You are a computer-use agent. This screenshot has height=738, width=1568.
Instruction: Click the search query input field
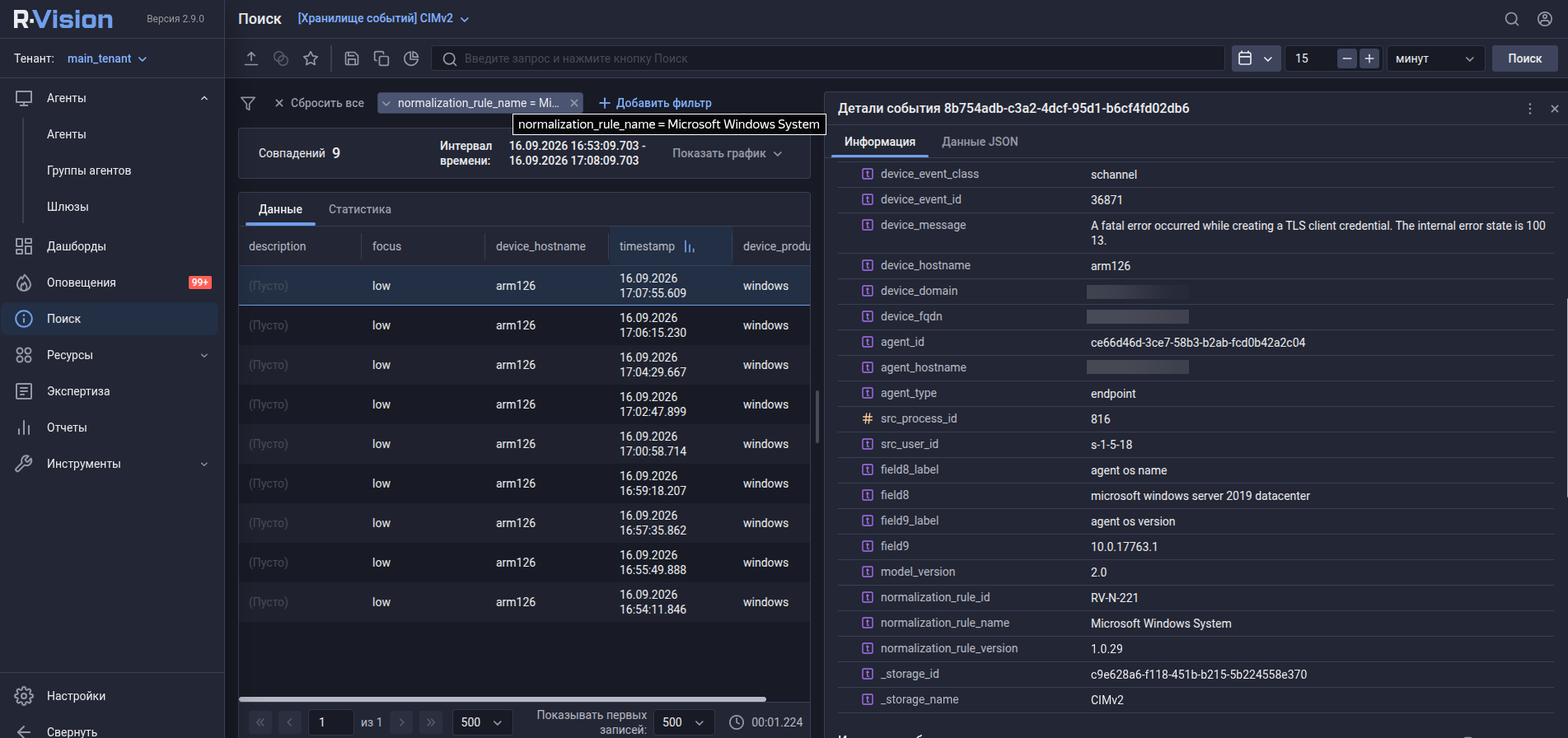(828, 58)
